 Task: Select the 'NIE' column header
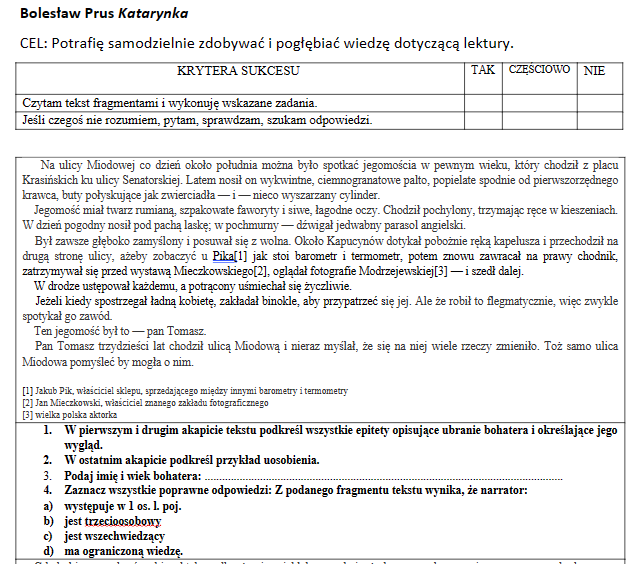[595, 71]
